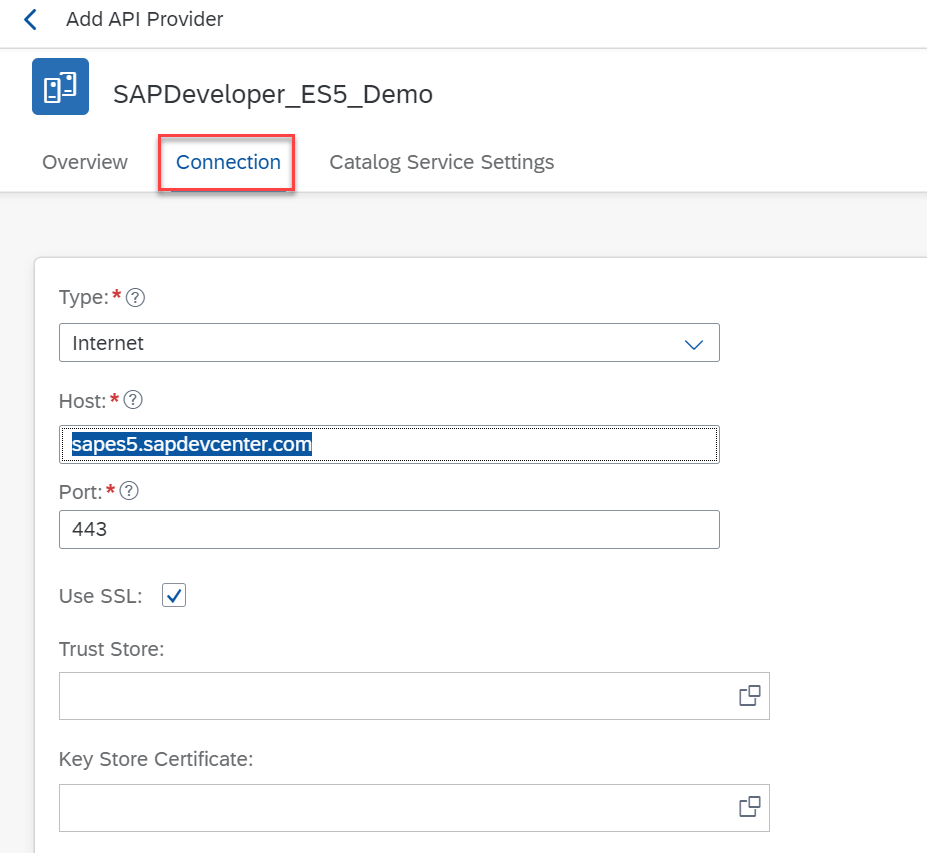Click the Add API Provider header text
The height and width of the screenshot is (853, 927).
click(x=145, y=19)
